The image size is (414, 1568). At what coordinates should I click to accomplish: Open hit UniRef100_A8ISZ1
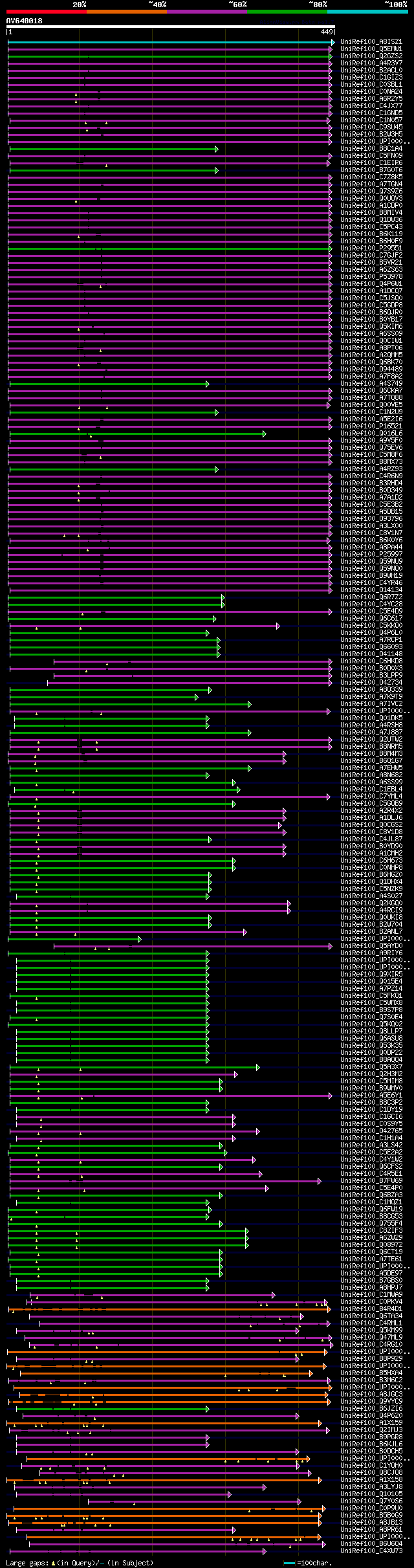click(371, 42)
